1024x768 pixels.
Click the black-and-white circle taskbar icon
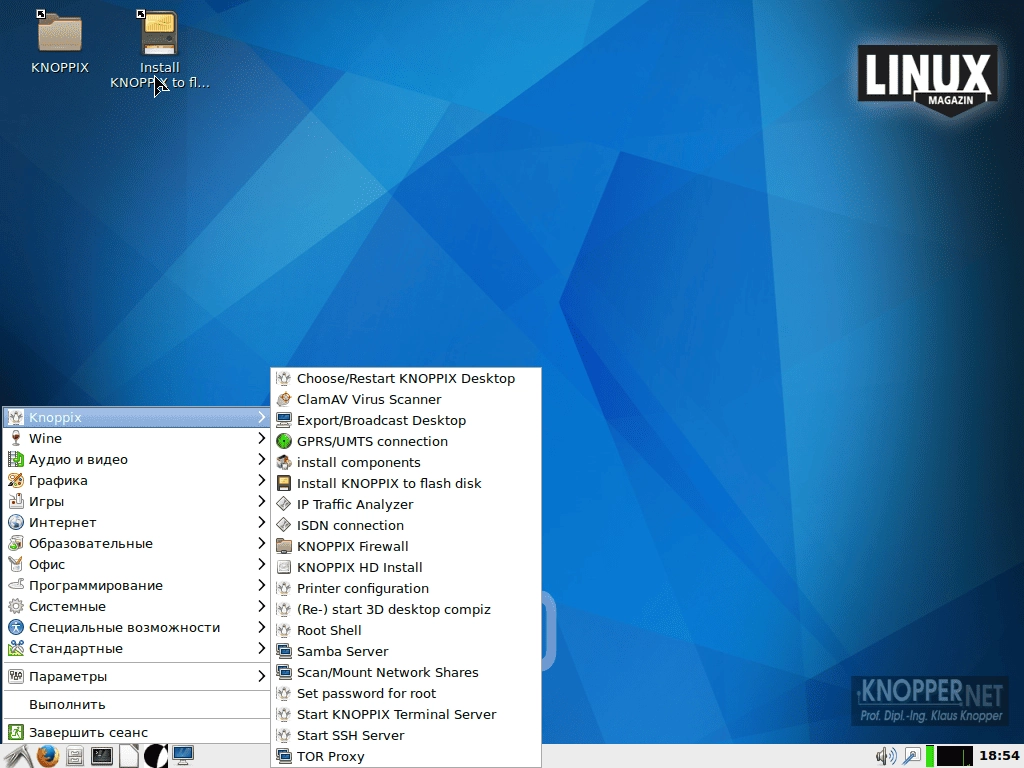(x=155, y=756)
